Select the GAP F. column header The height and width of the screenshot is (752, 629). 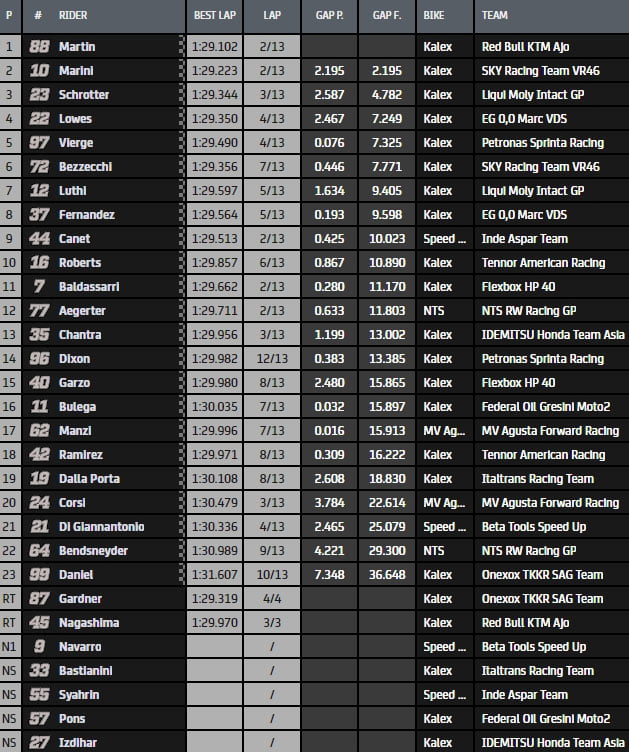386,16
